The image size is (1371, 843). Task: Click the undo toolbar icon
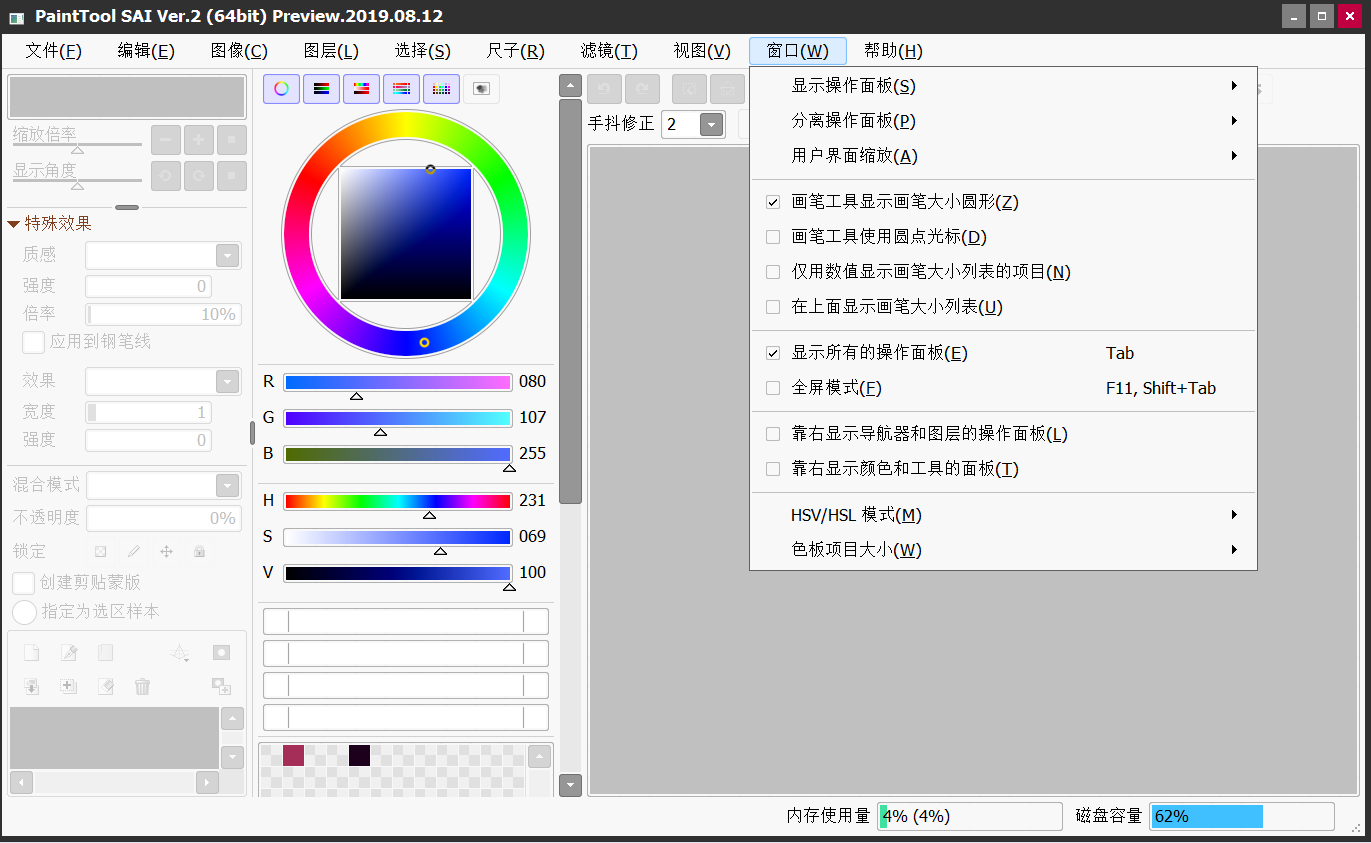[604, 89]
